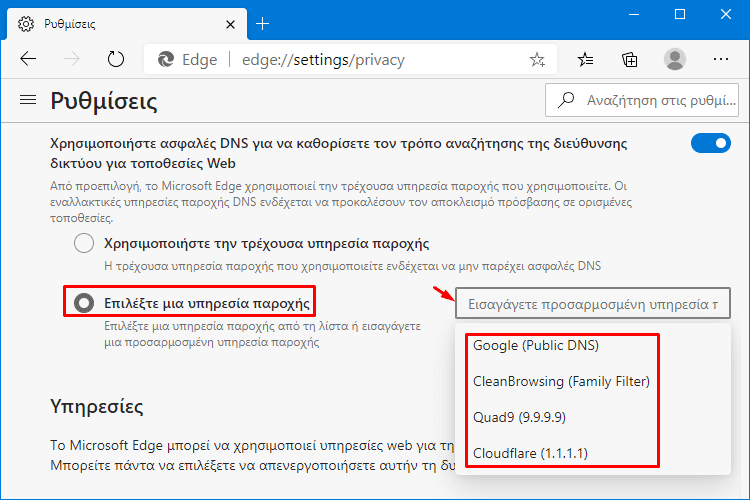
Task: Minimize the Edge window
Action: coord(634,14)
